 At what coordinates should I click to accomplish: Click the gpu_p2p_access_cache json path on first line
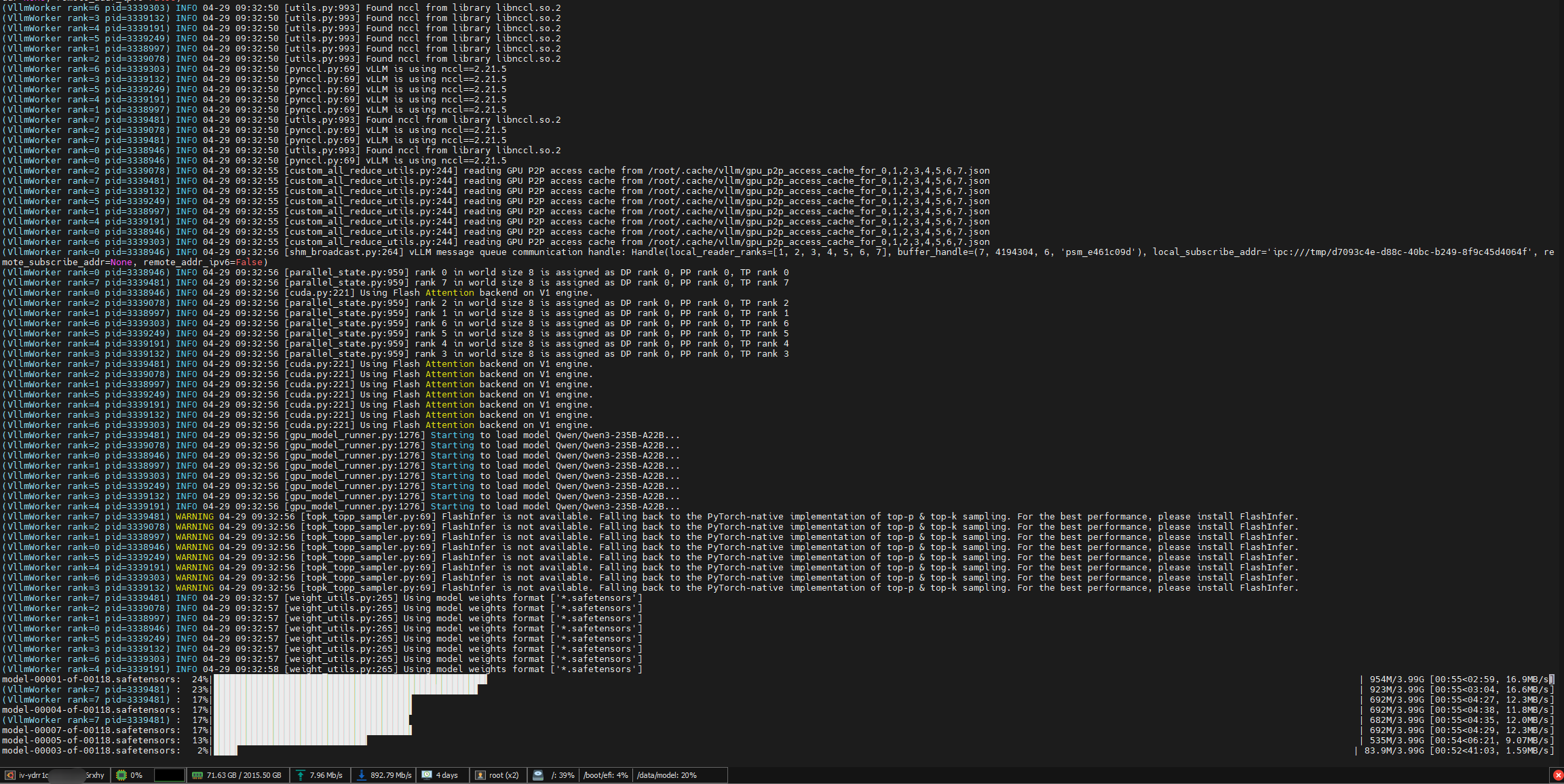[818, 171]
